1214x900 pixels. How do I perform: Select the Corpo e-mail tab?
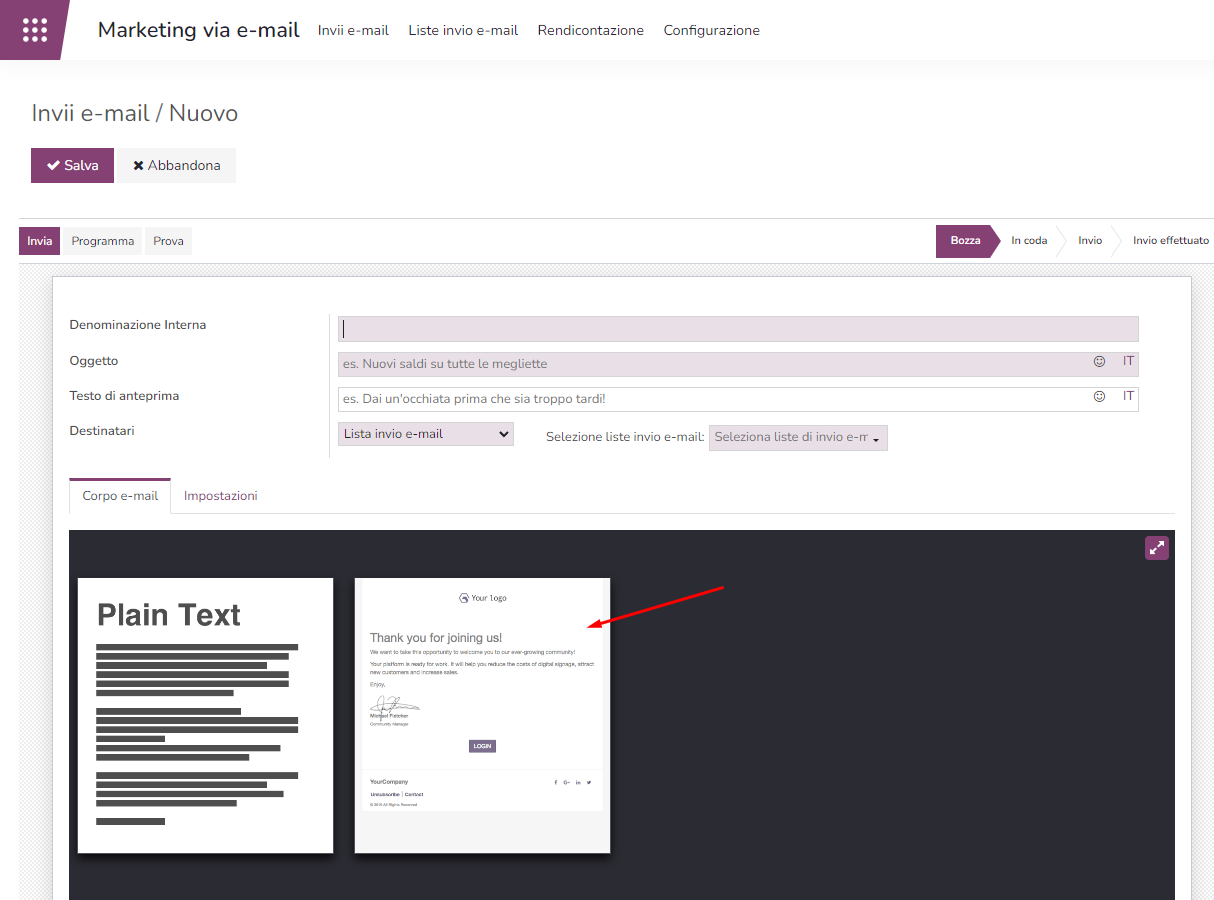pos(120,496)
